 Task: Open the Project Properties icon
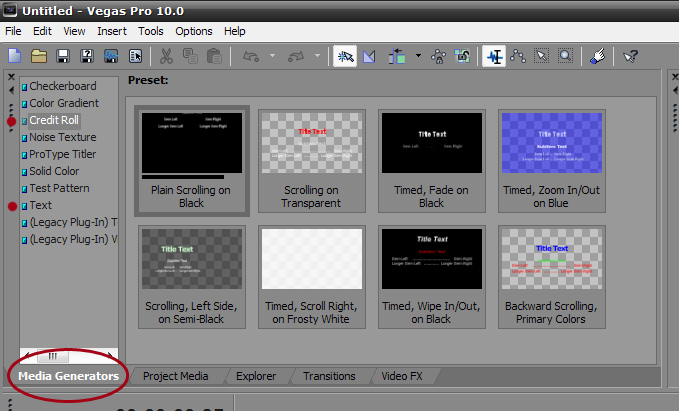(136, 56)
